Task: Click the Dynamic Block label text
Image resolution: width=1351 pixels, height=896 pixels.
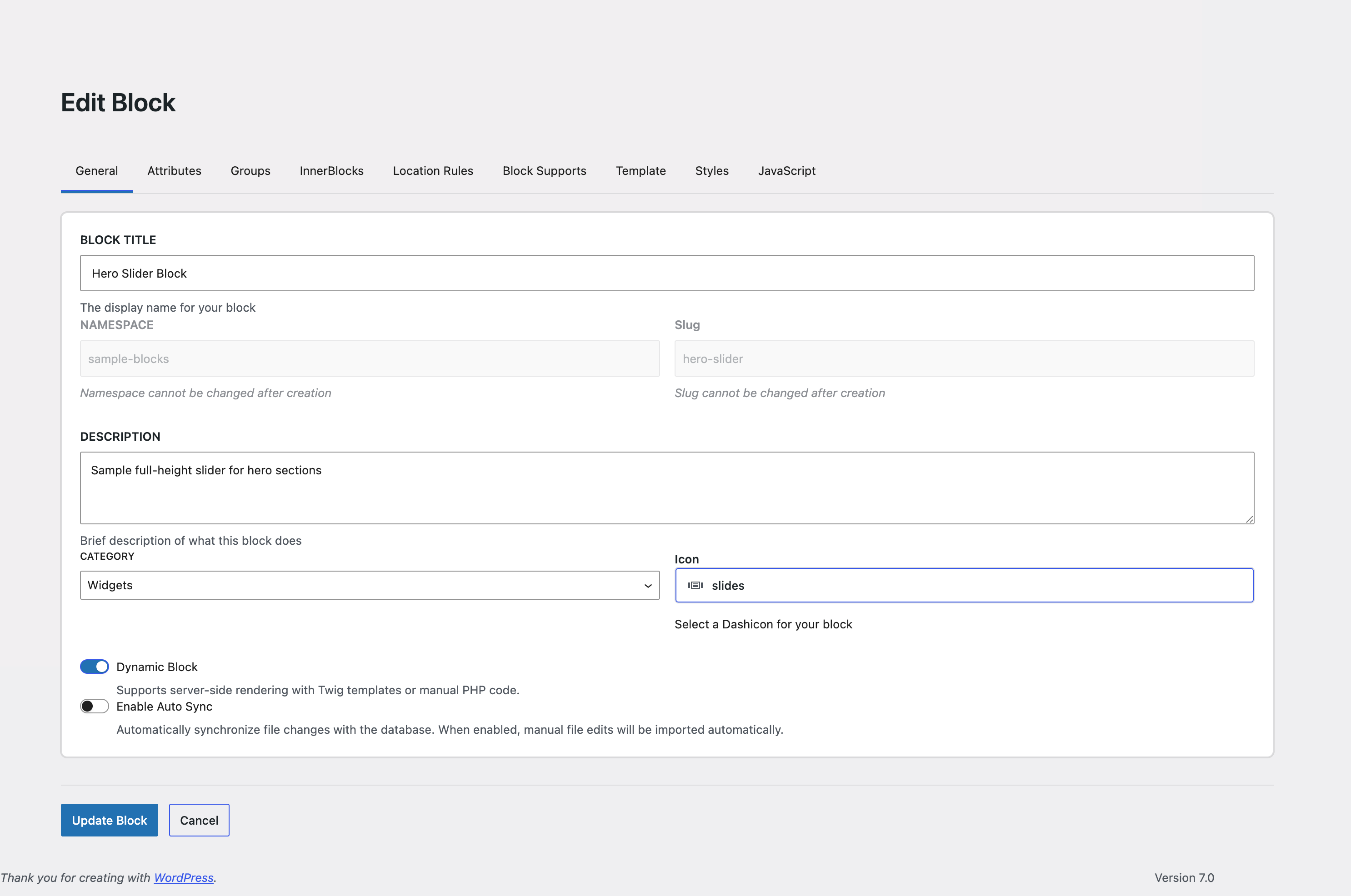Action: coord(157,667)
